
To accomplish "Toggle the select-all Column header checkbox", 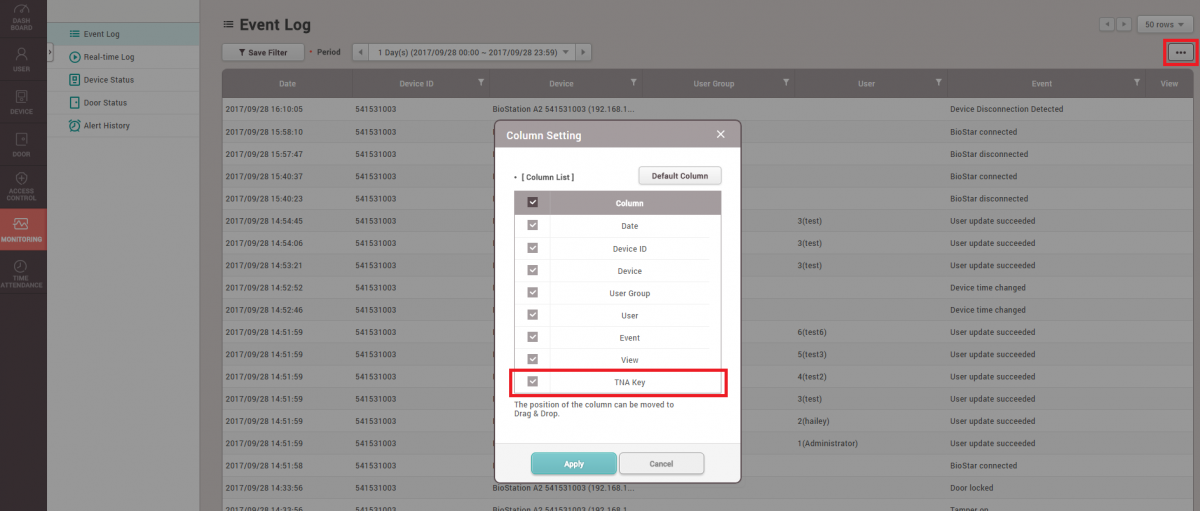I will pyautogui.click(x=532, y=202).
